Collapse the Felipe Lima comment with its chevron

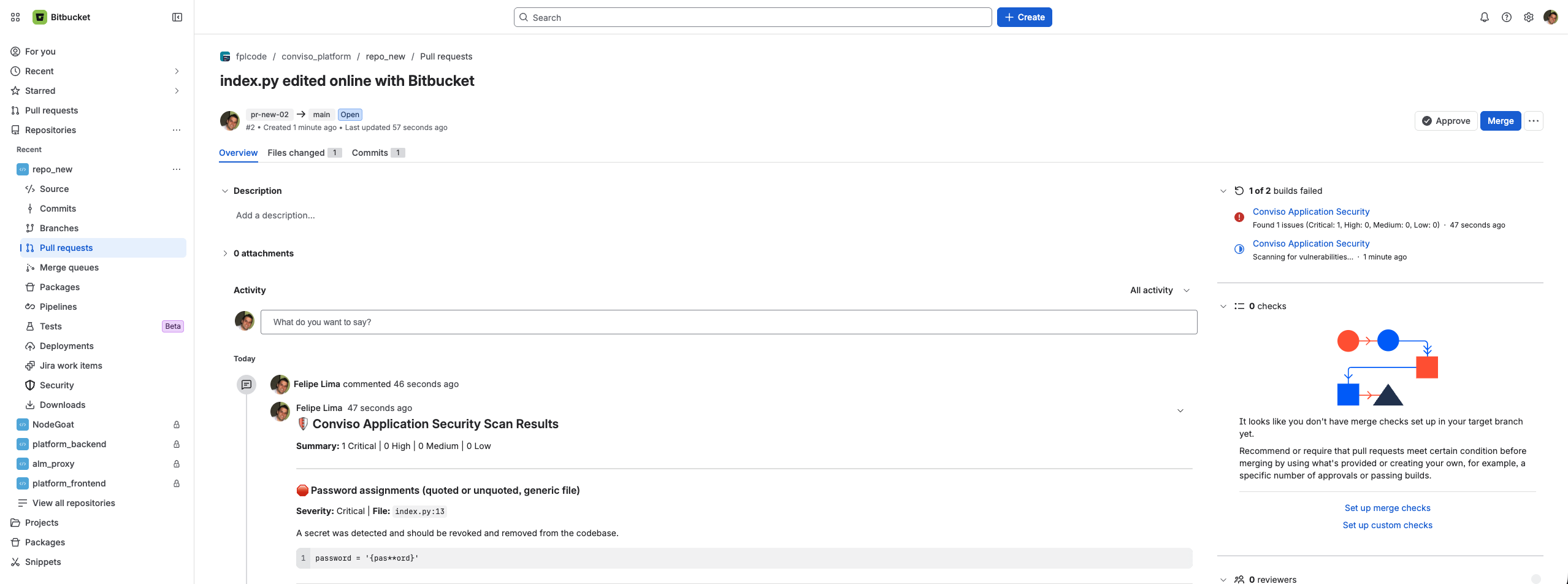[1180, 410]
